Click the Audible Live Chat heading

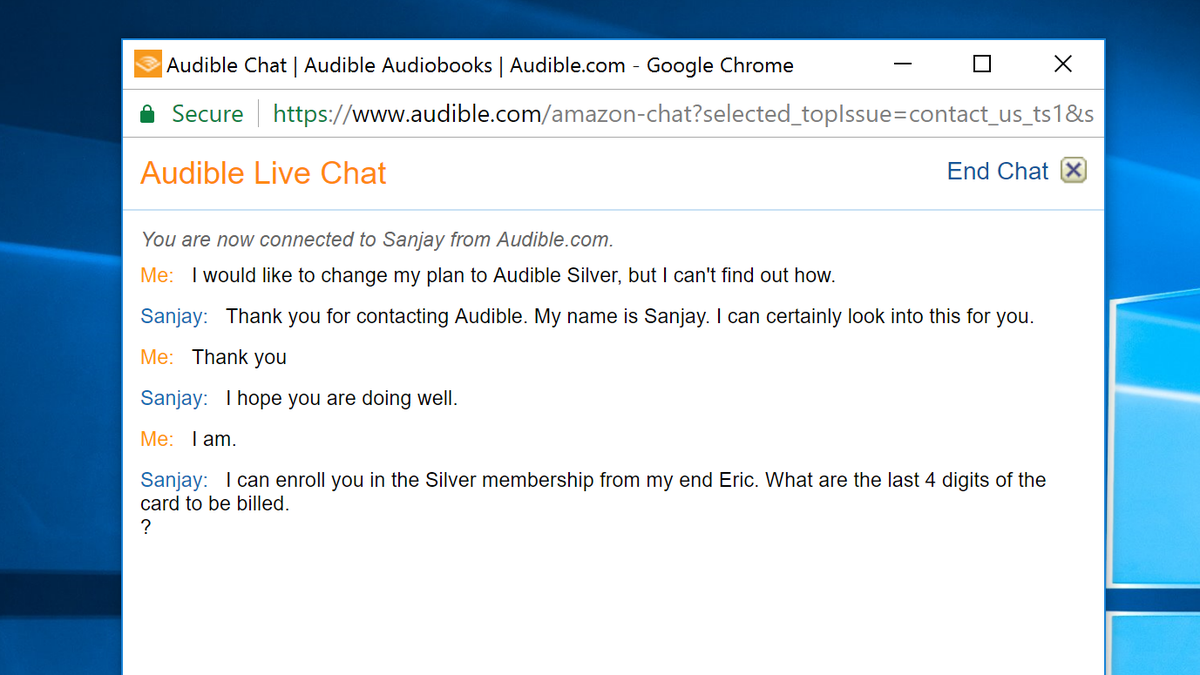(x=263, y=173)
